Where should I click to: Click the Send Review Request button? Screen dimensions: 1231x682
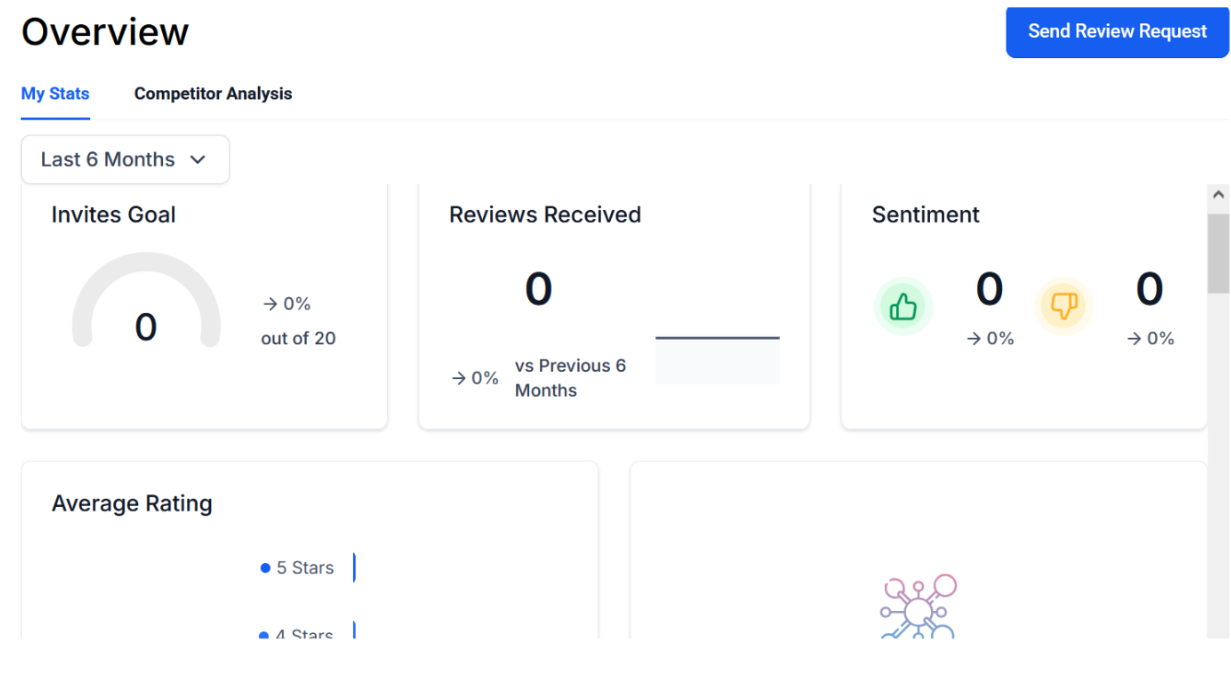tap(1117, 32)
